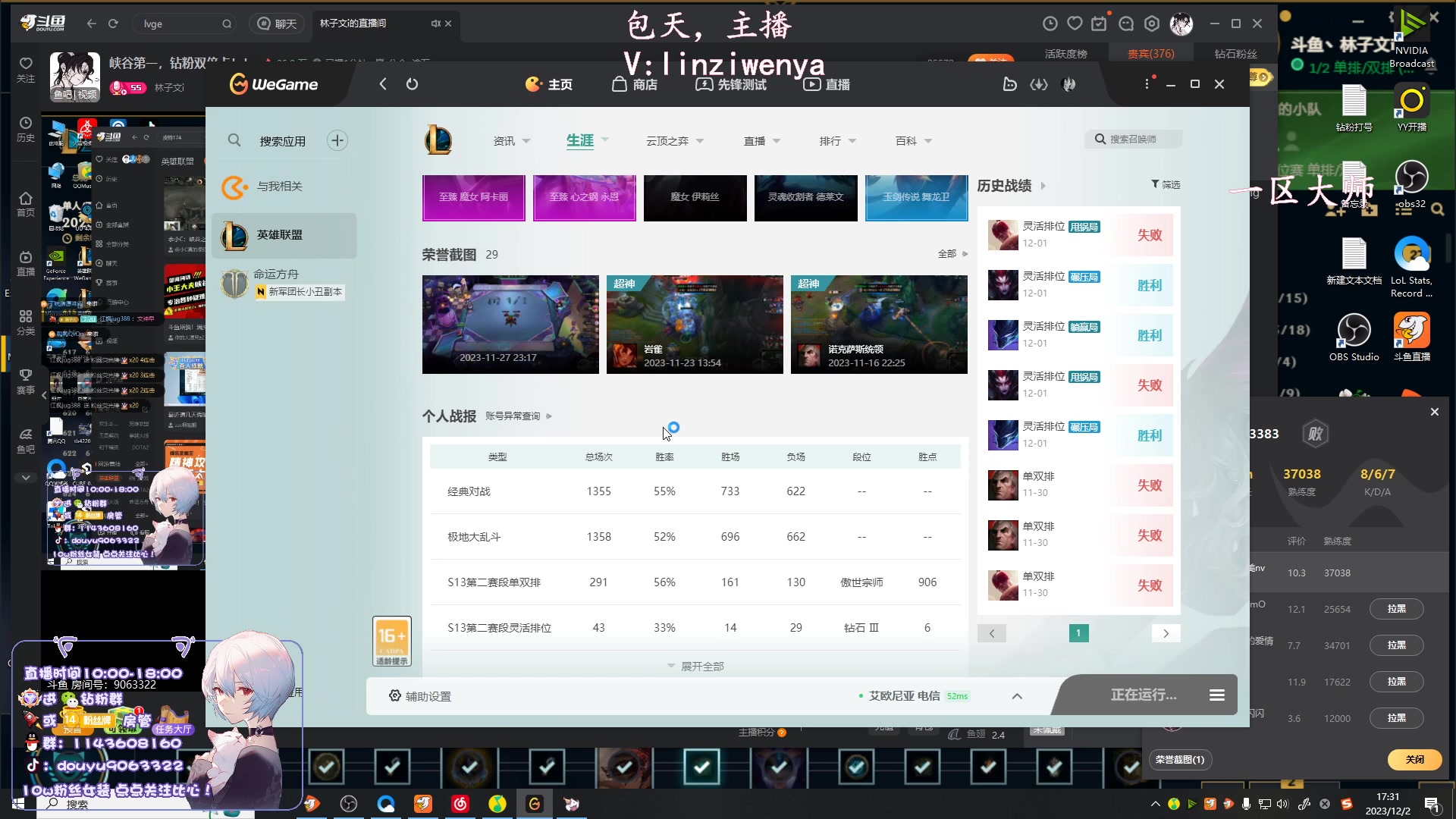The height and width of the screenshot is (819, 1456).
Task: Open Douyu 分类 in left sidebar
Action: click(26, 322)
